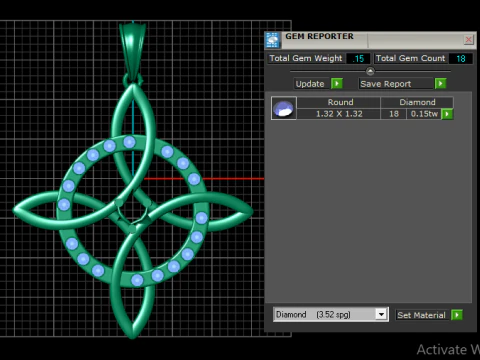Click the Total Gem Count value 18
The width and height of the screenshot is (480, 360).
pyautogui.click(x=460, y=59)
